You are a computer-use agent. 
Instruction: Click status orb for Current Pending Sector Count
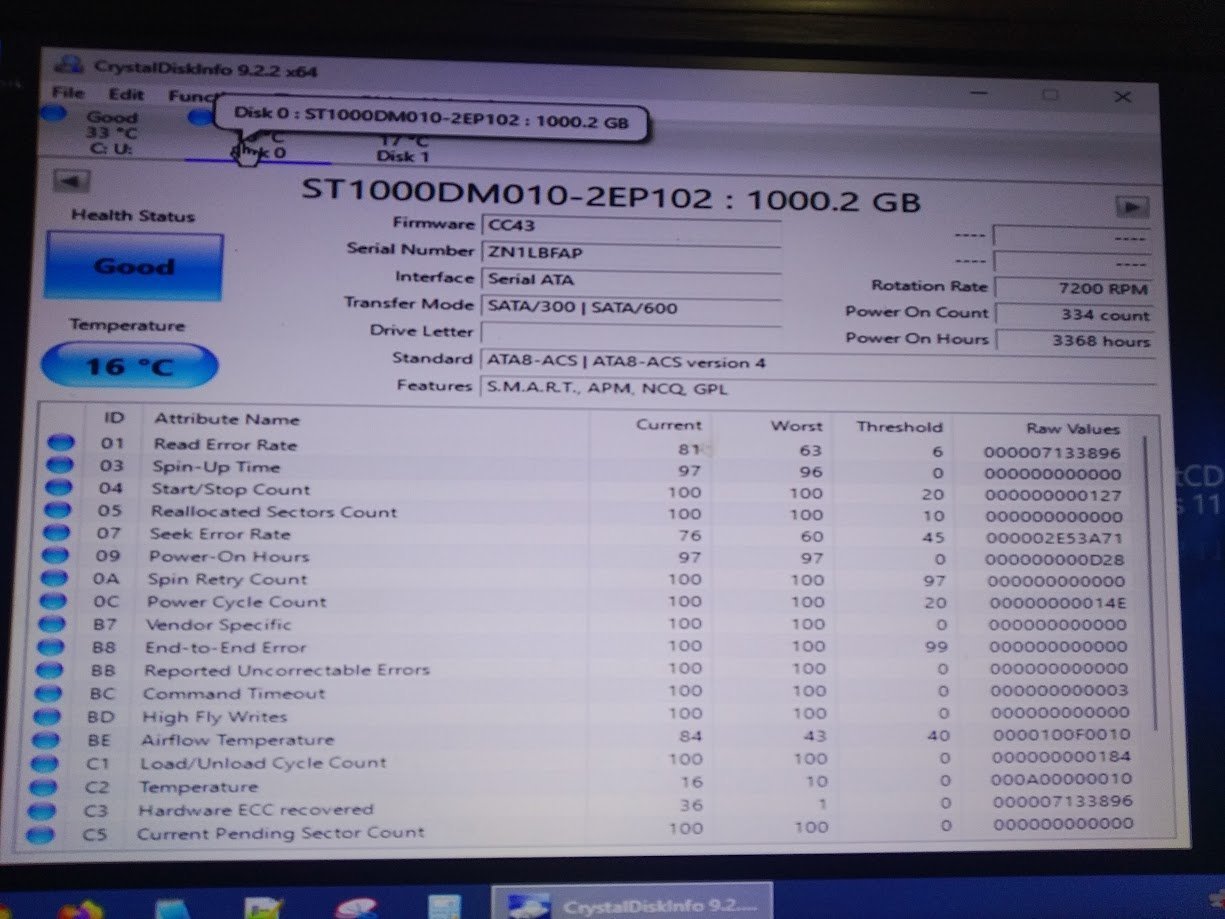(42, 834)
